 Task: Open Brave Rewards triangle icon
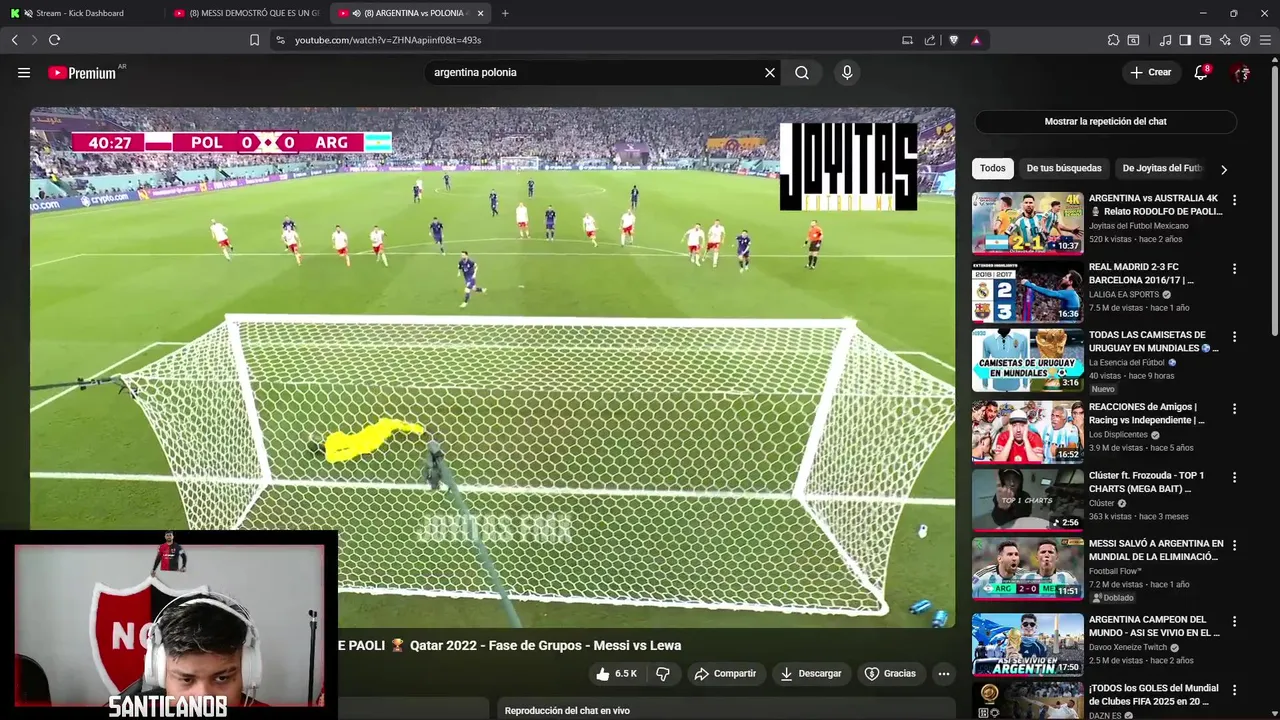975,40
